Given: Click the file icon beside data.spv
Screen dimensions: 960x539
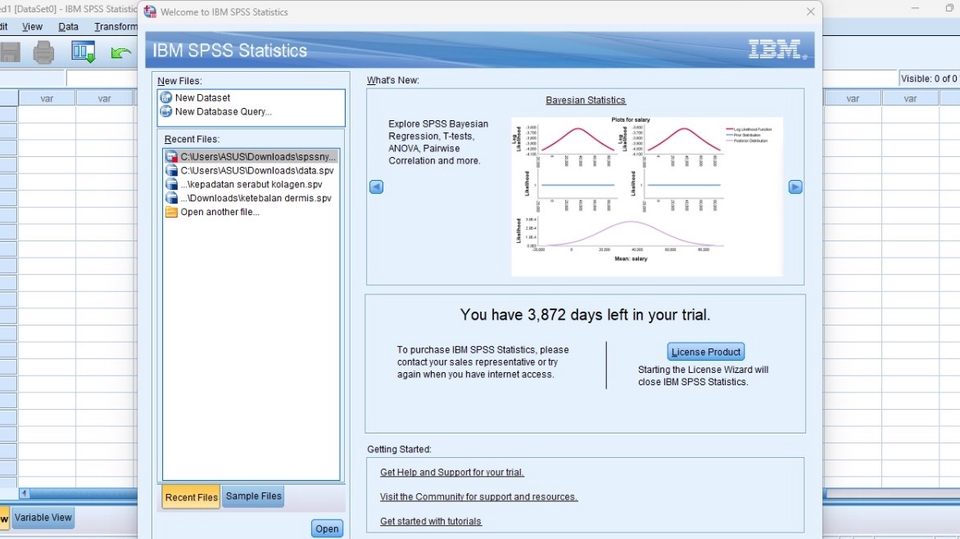Looking at the screenshot, I should [x=172, y=170].
